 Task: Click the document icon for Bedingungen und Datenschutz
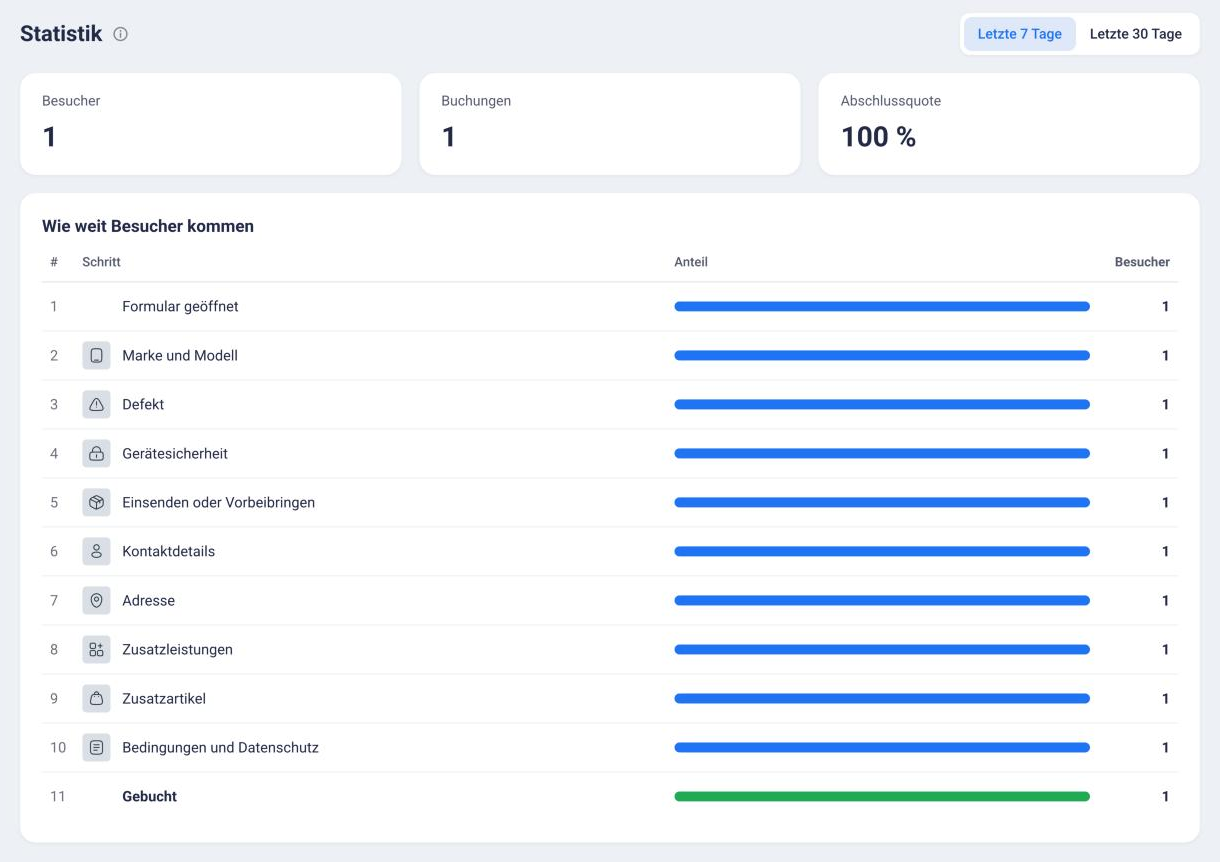coord(96,747)
